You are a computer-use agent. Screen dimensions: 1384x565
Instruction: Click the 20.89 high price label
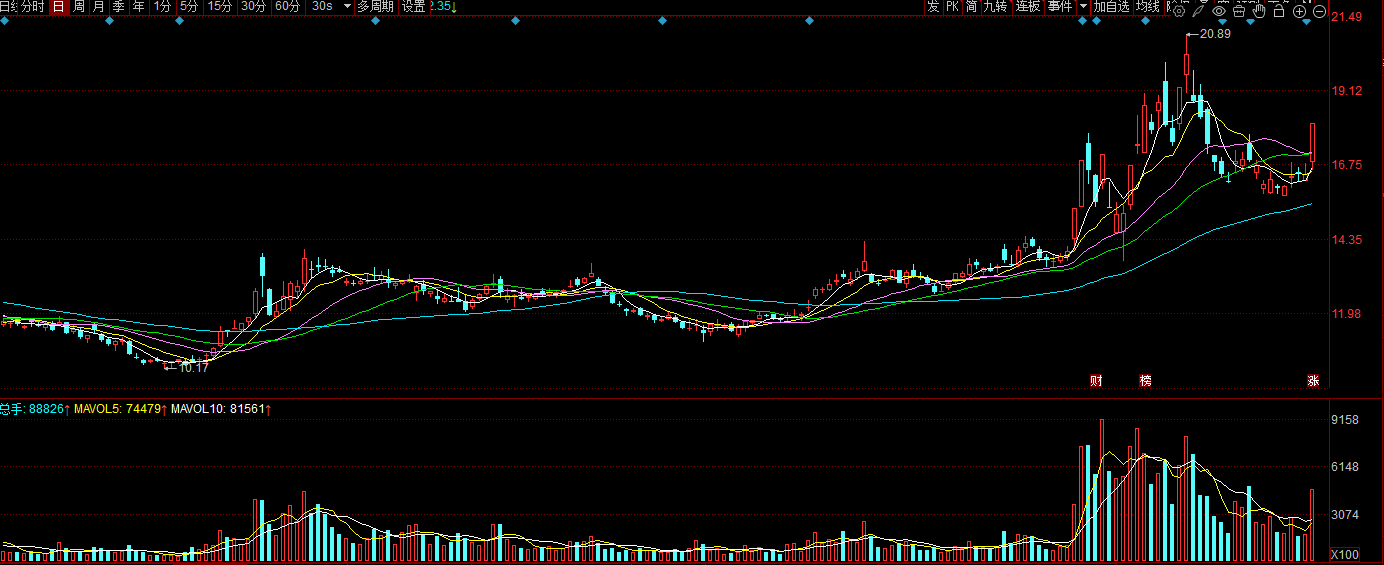pyautogui.click(x=1214, y=34)
